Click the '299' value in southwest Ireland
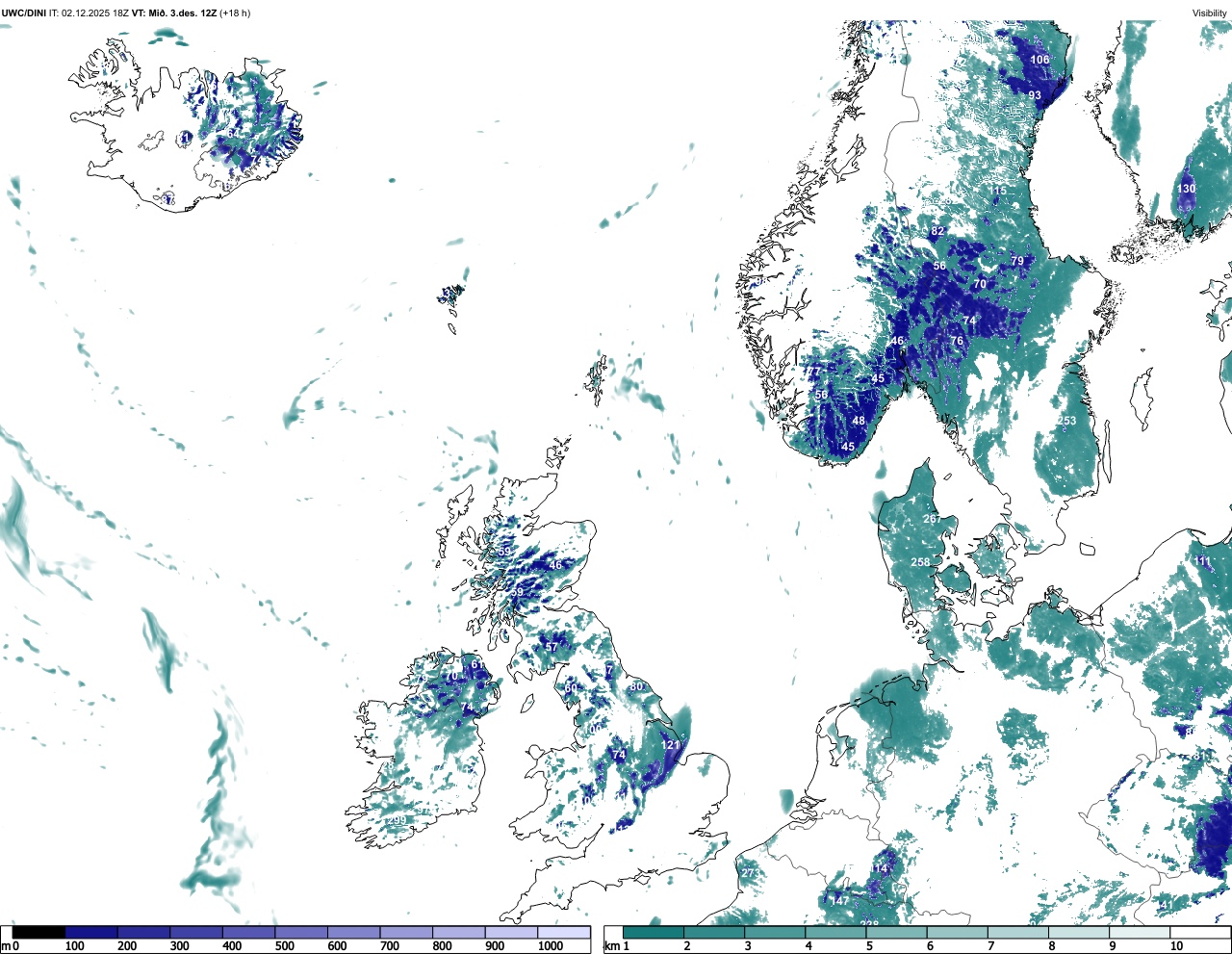The width and height of the screenshot is (1232, 954). (x=396, y=820)
